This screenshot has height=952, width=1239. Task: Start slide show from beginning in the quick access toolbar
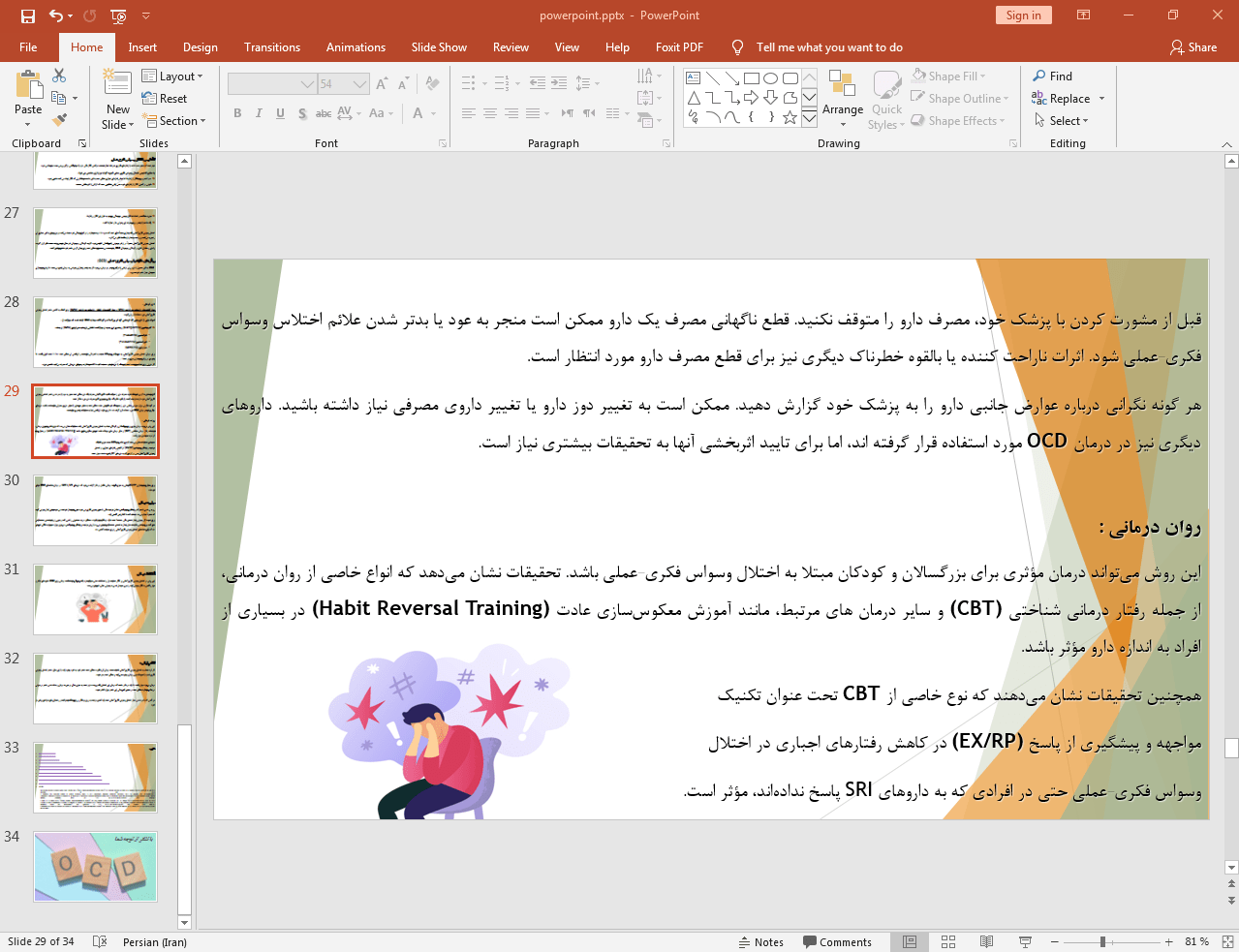pyautogui.click(x=118, y=15)
